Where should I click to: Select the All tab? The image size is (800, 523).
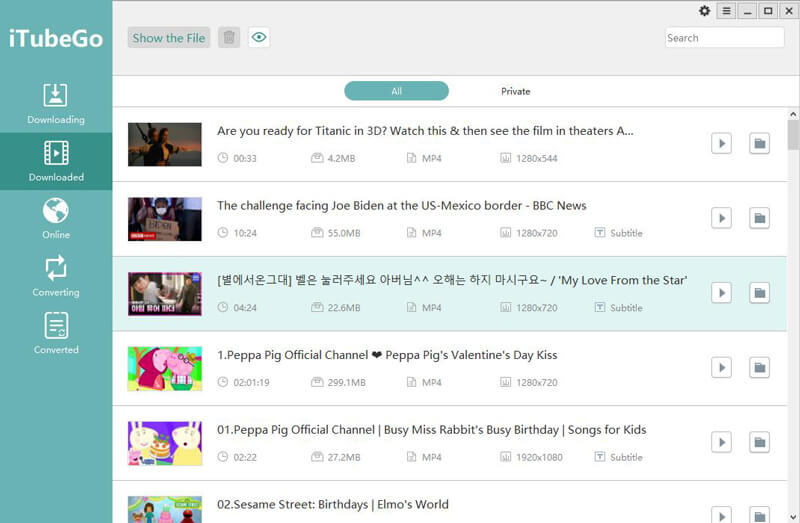[396, 91]
